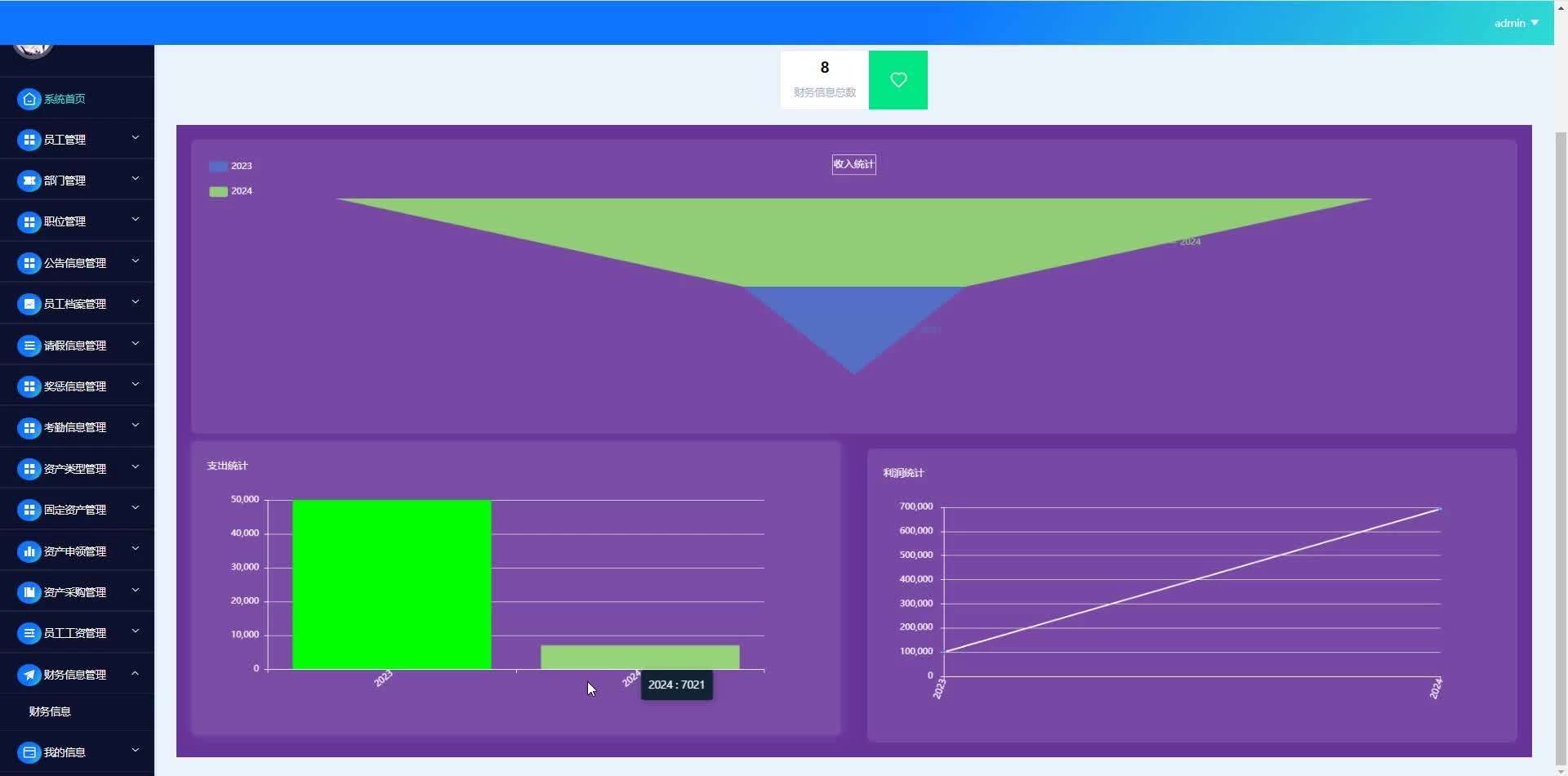
Task: Click the grid icon beside 考勤信息管理
Action: tap(29, 427)
